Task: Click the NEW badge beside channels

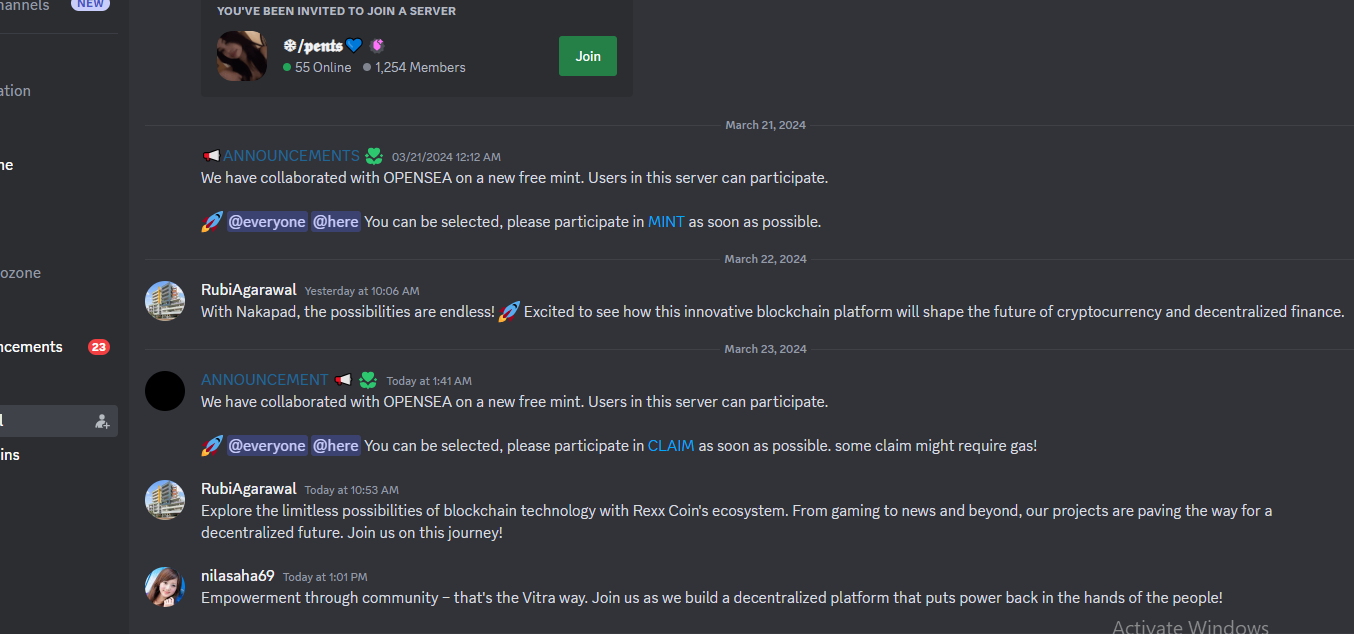Action: tap(90, 5)
